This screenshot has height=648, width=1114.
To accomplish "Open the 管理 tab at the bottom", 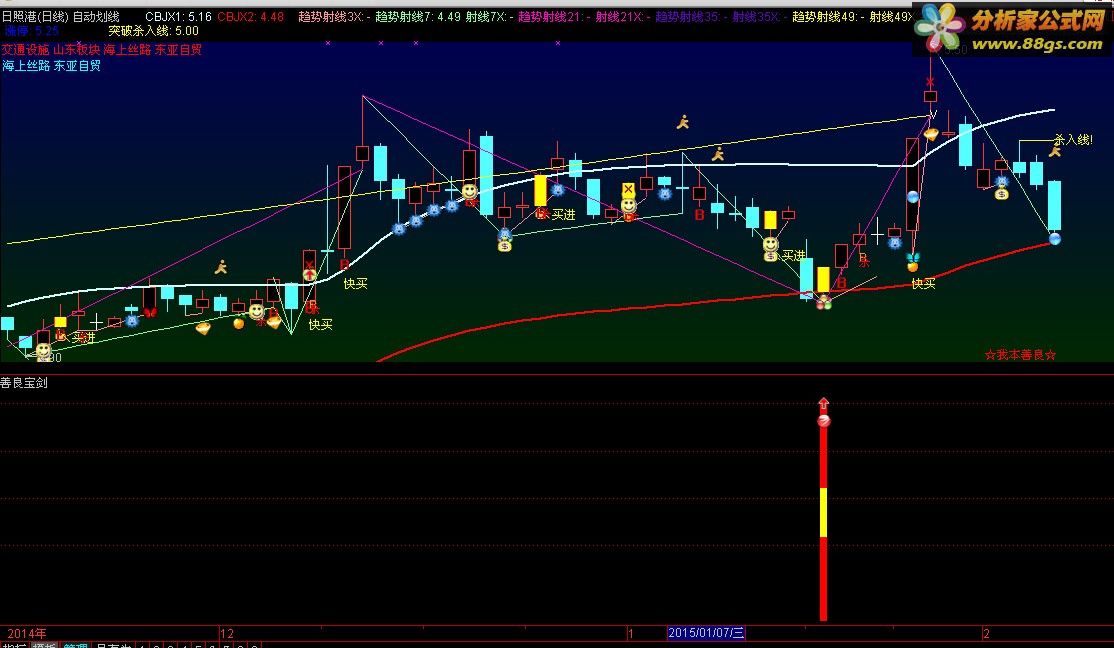I will [x=75, y=645].
